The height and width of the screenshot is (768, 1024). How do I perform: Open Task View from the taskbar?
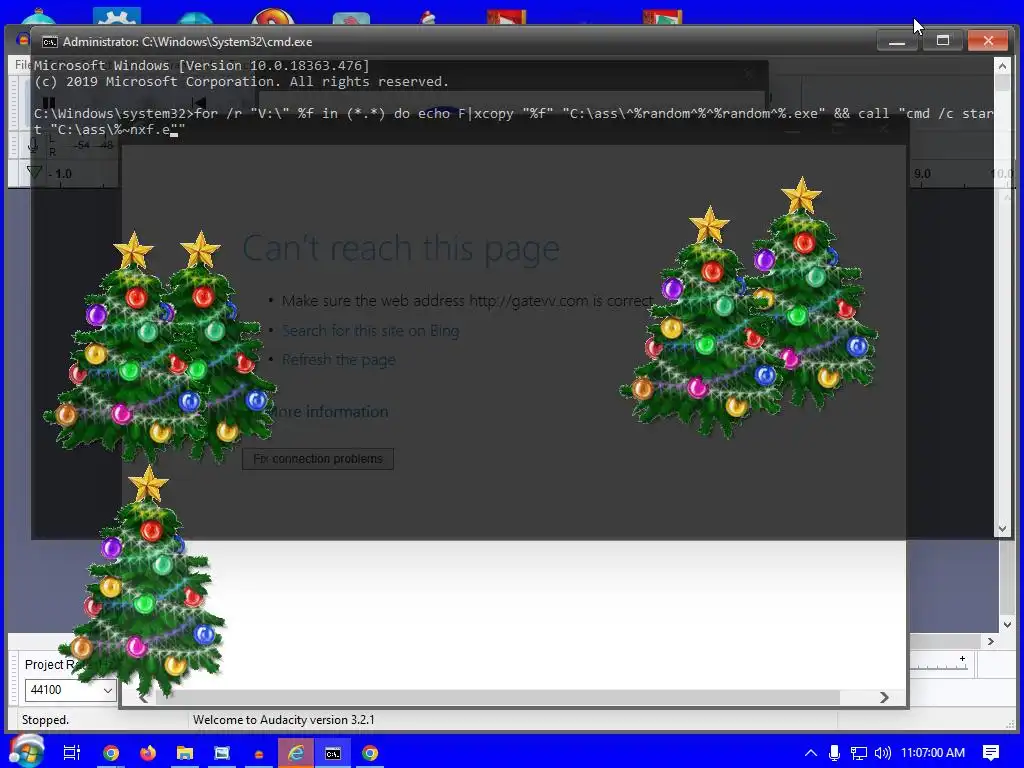[72, 753]
